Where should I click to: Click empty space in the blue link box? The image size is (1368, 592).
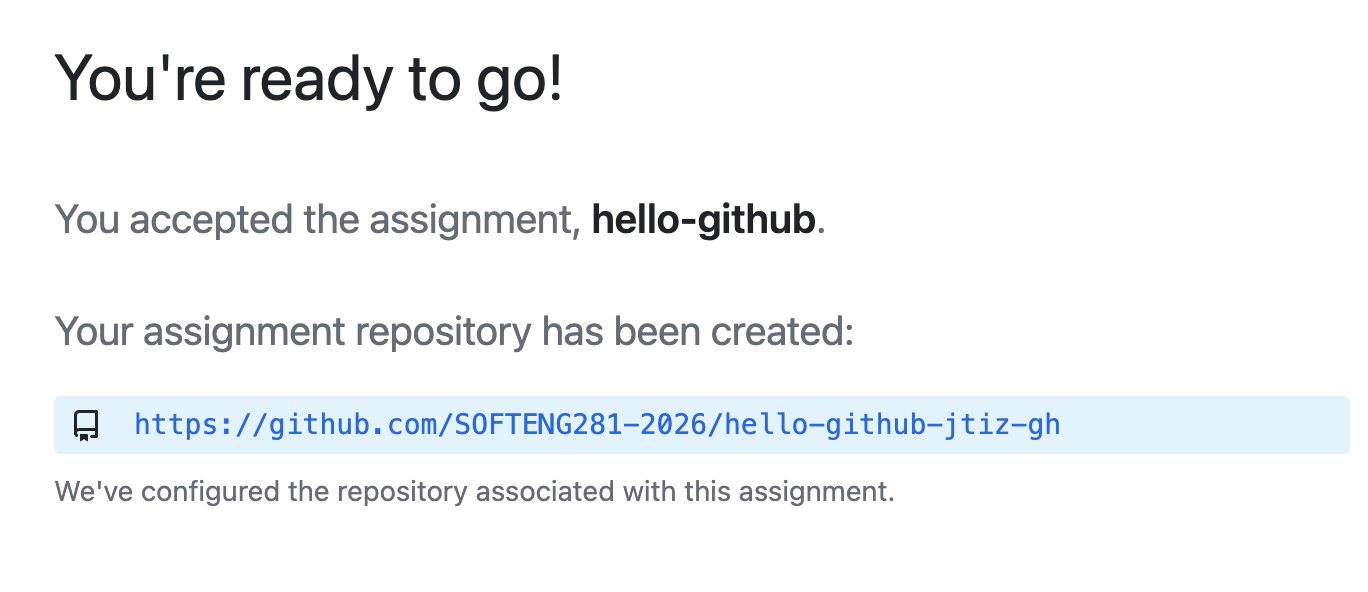click(1200, 425)
